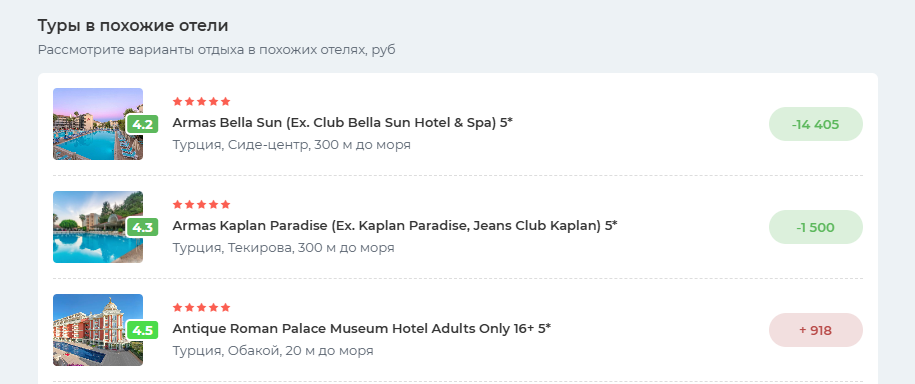Click Armas Bella Sun five-star rating icons

coord(201,102)
